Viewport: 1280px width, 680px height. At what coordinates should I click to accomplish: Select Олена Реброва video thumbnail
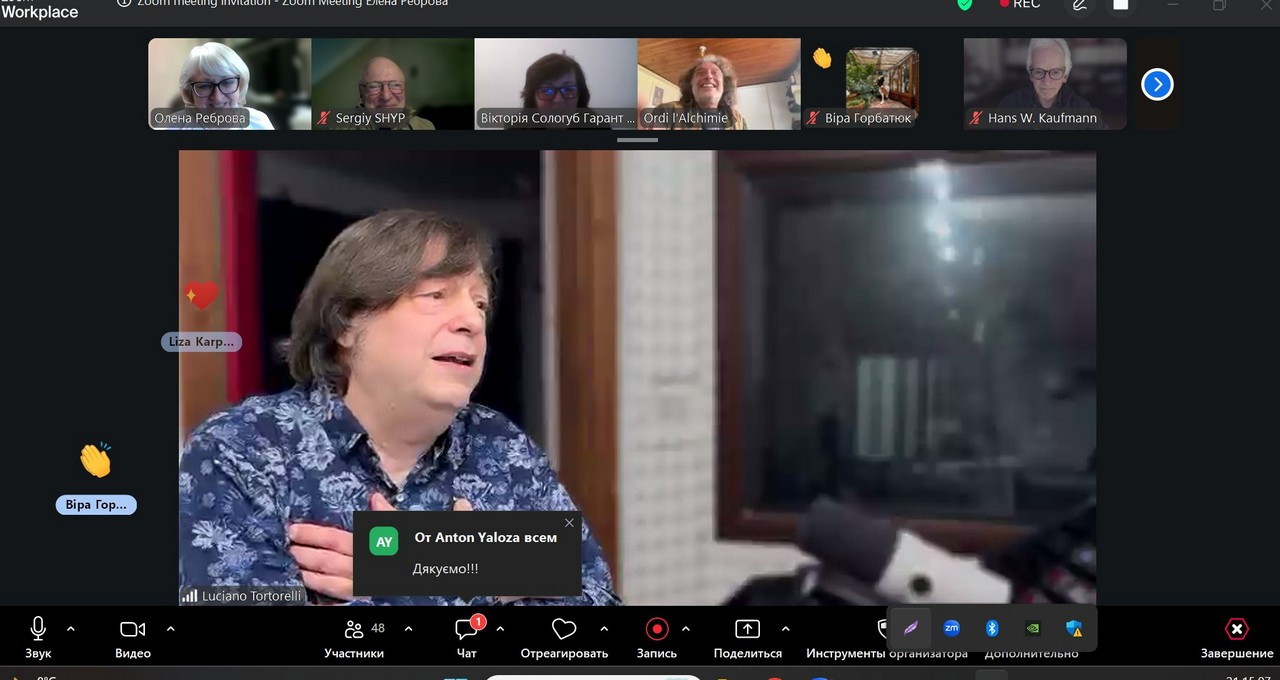pyautogui.click(x=230, y=84)
